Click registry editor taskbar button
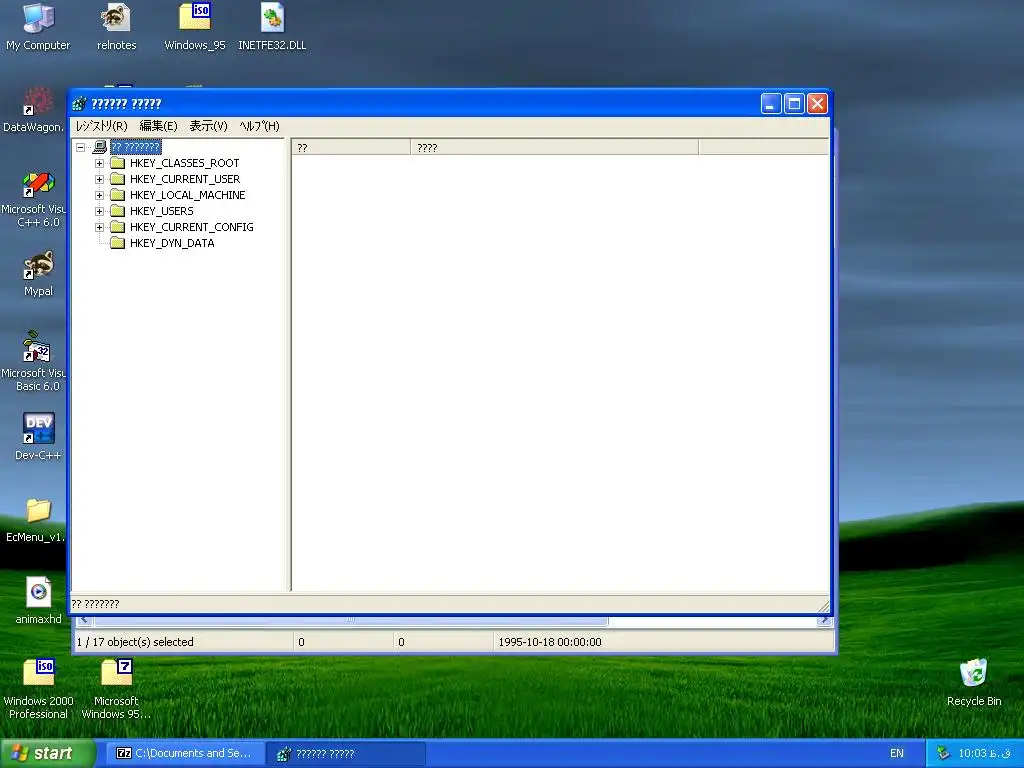1024x768 pixels. 347,754
